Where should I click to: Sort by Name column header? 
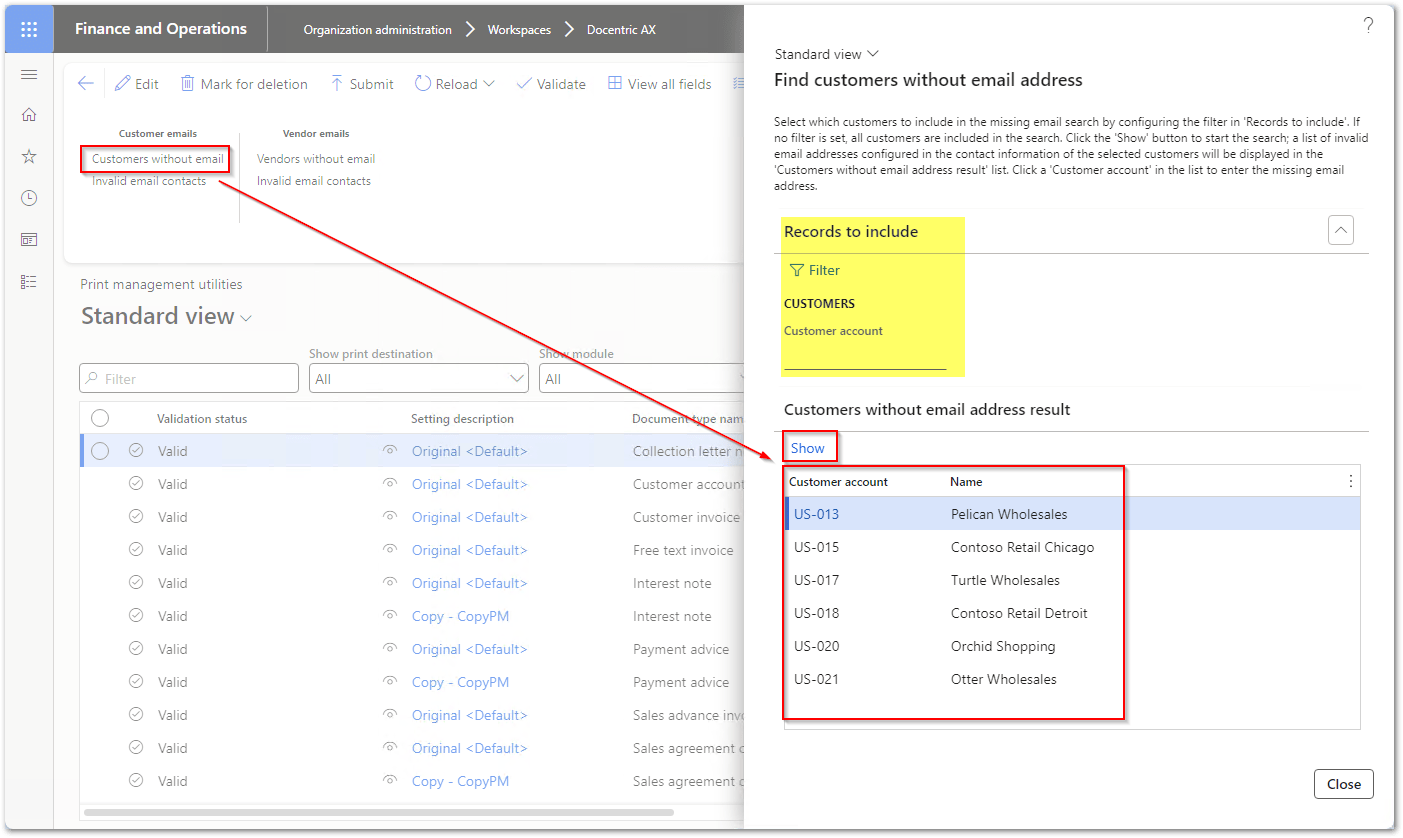(966, 482)
